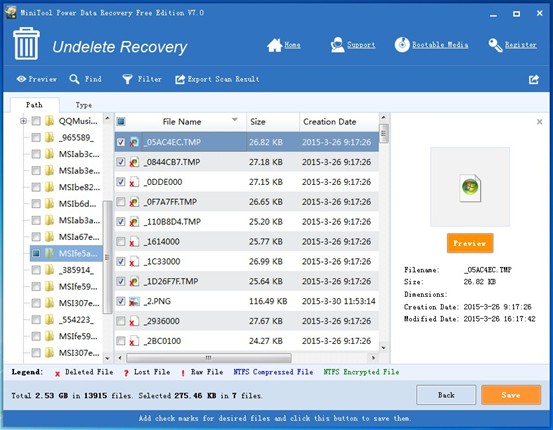553x430 pixels.
Task: Click the Find magnifier icon
Action: point(74,79)
